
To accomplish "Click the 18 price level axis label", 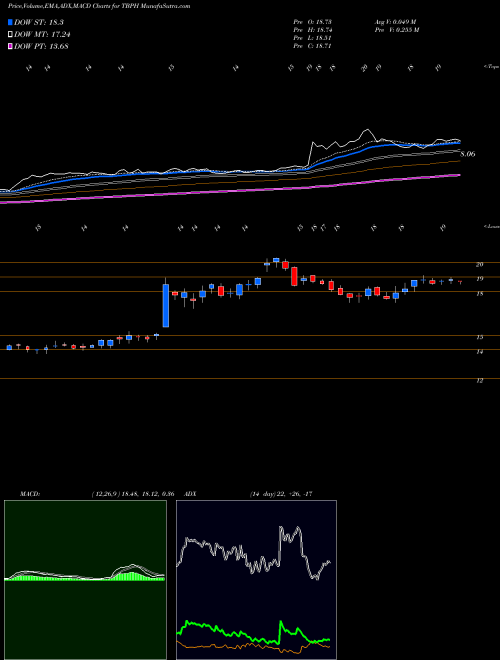I will click(479, 293).
